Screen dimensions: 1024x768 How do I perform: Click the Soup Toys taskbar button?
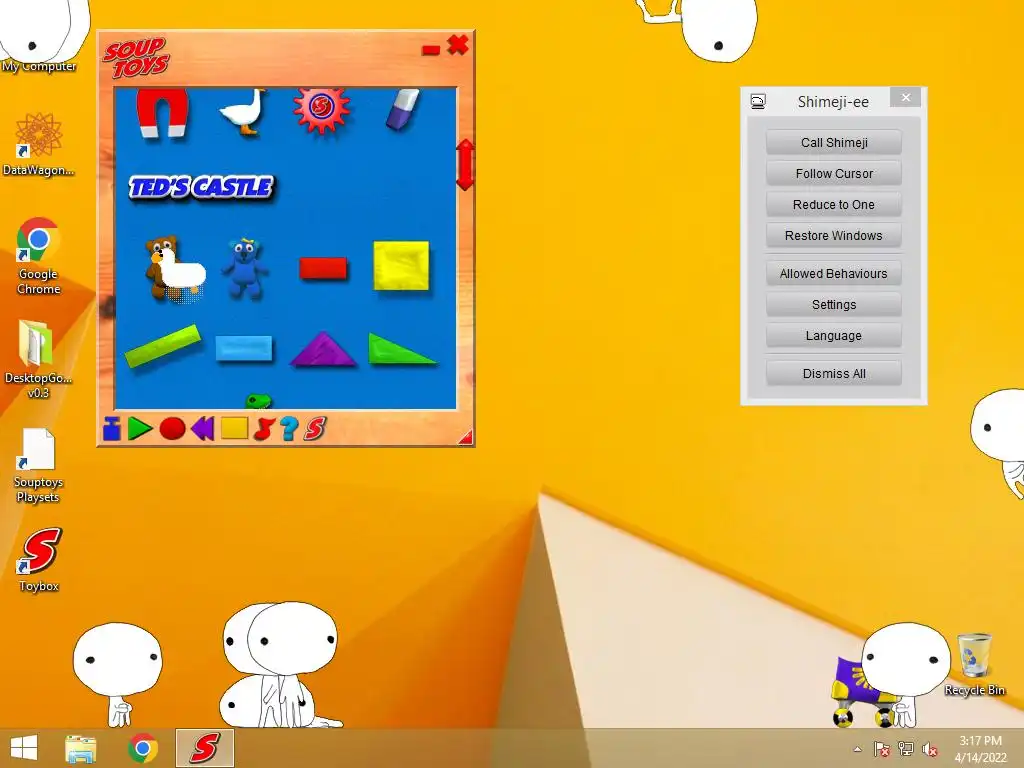pos(204,748)
